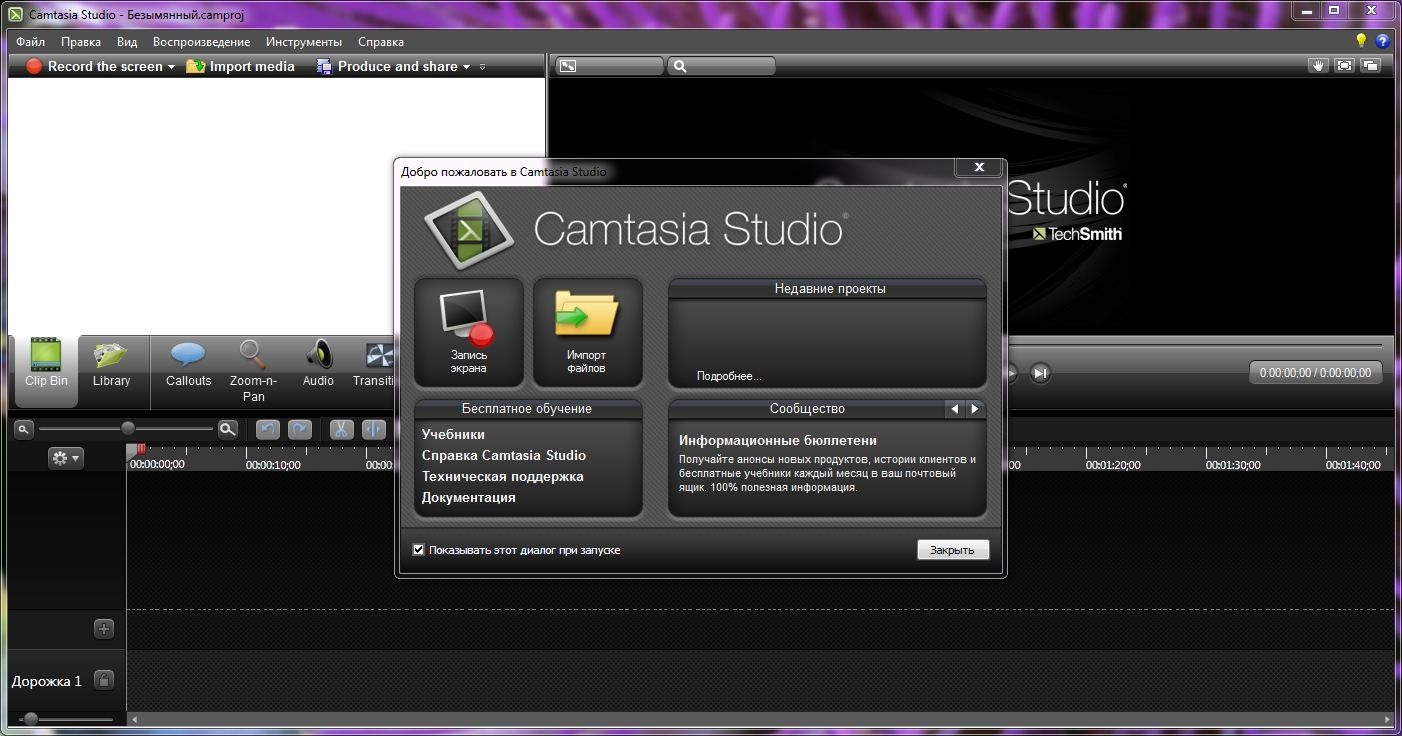The height and width of the screenshot is (736, 1402).
Task: Click the add track plus button
Action: 104,629
